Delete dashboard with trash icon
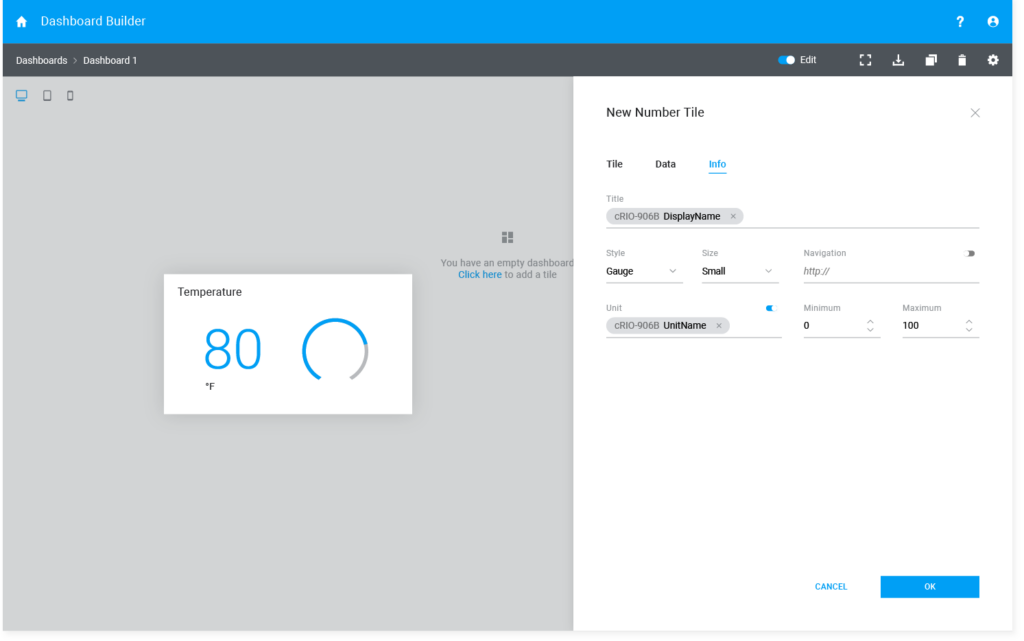 click(962, 60)
